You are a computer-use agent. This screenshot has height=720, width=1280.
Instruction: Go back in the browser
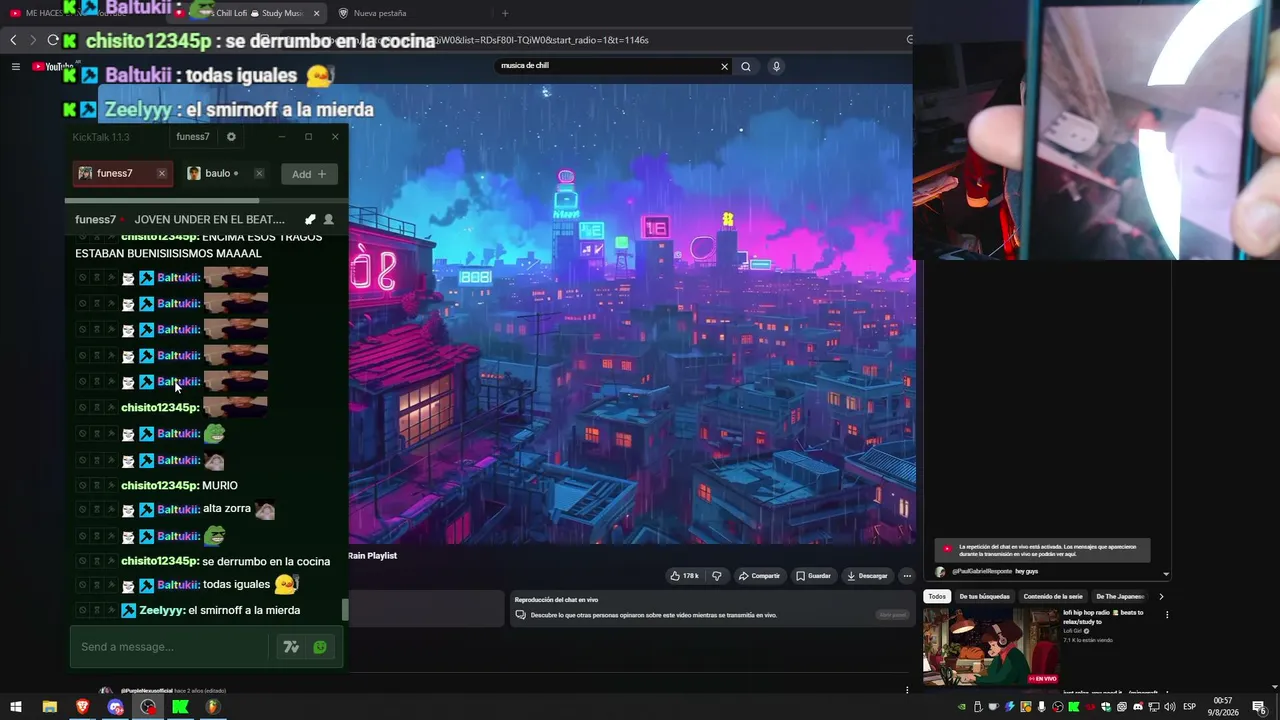point(13,40)
